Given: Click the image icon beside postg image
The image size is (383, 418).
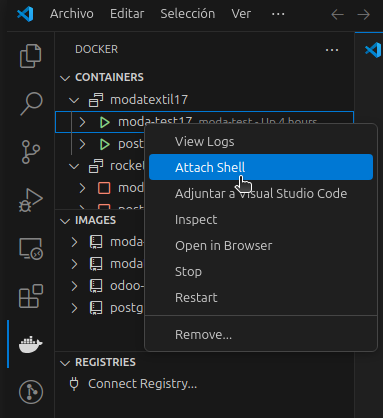Looking at the screenshot, I should point(96,308).
